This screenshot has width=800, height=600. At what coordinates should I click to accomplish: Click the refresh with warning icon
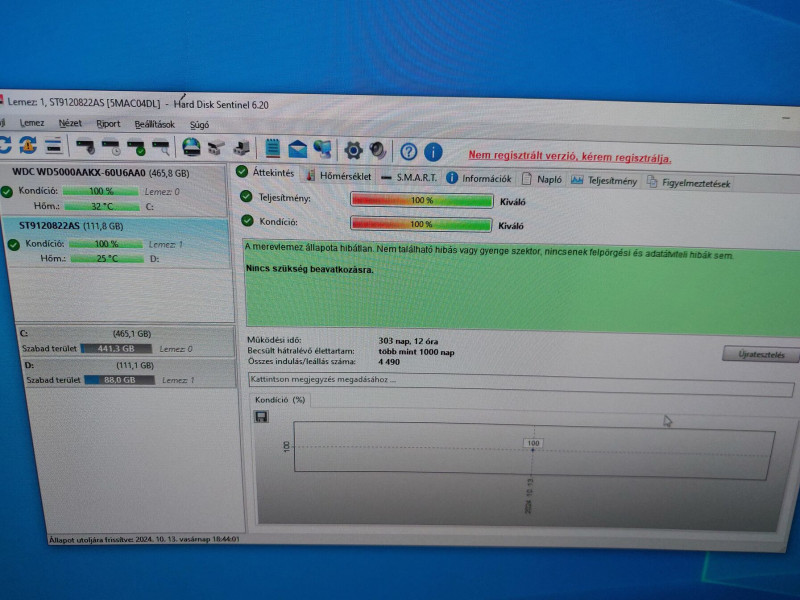[28, 145]
